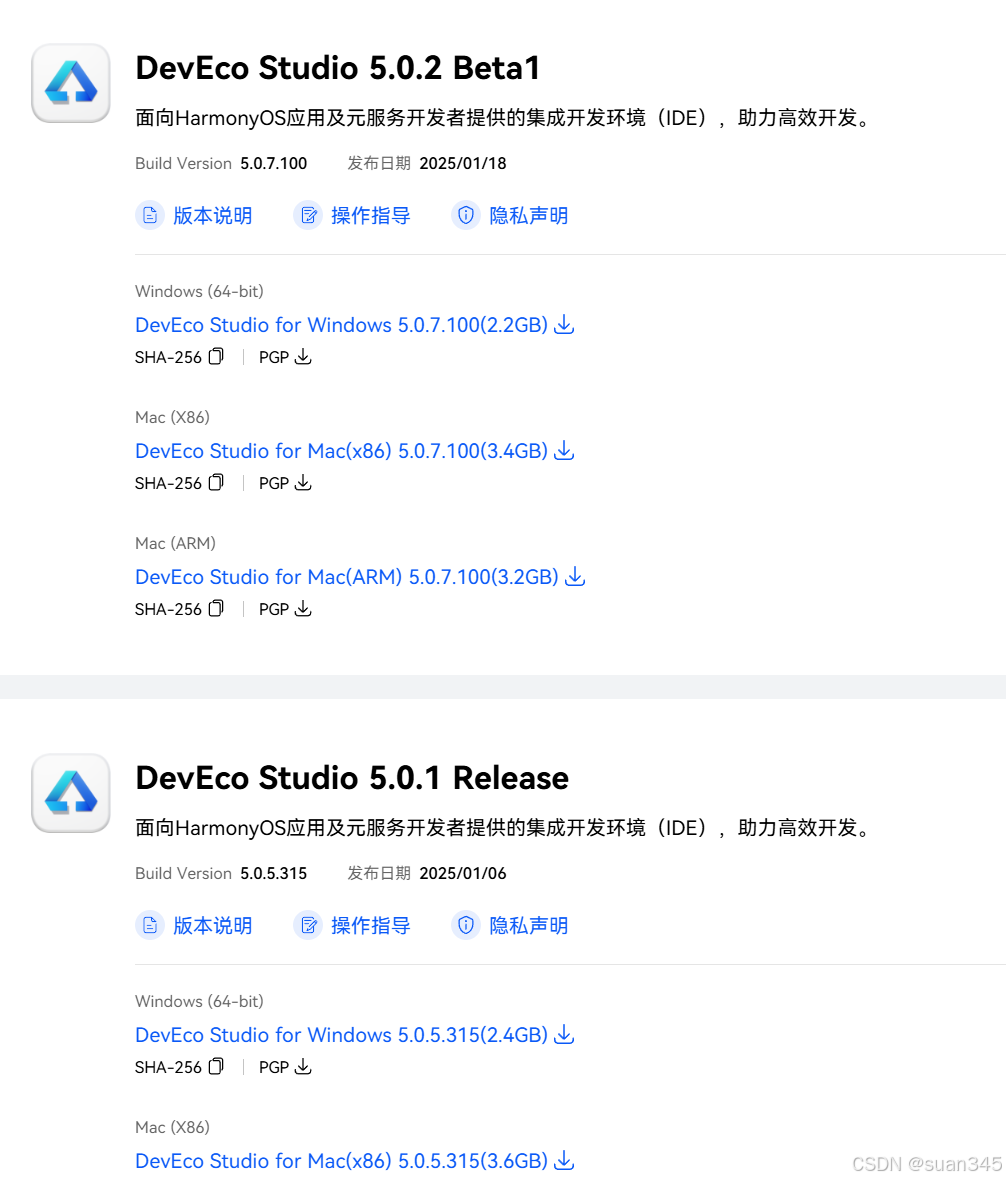The image size is (1006, 1182).
Task: Download PGP signature for Mac(ARM) 5.0.7.100
Action: click(303, 608)
